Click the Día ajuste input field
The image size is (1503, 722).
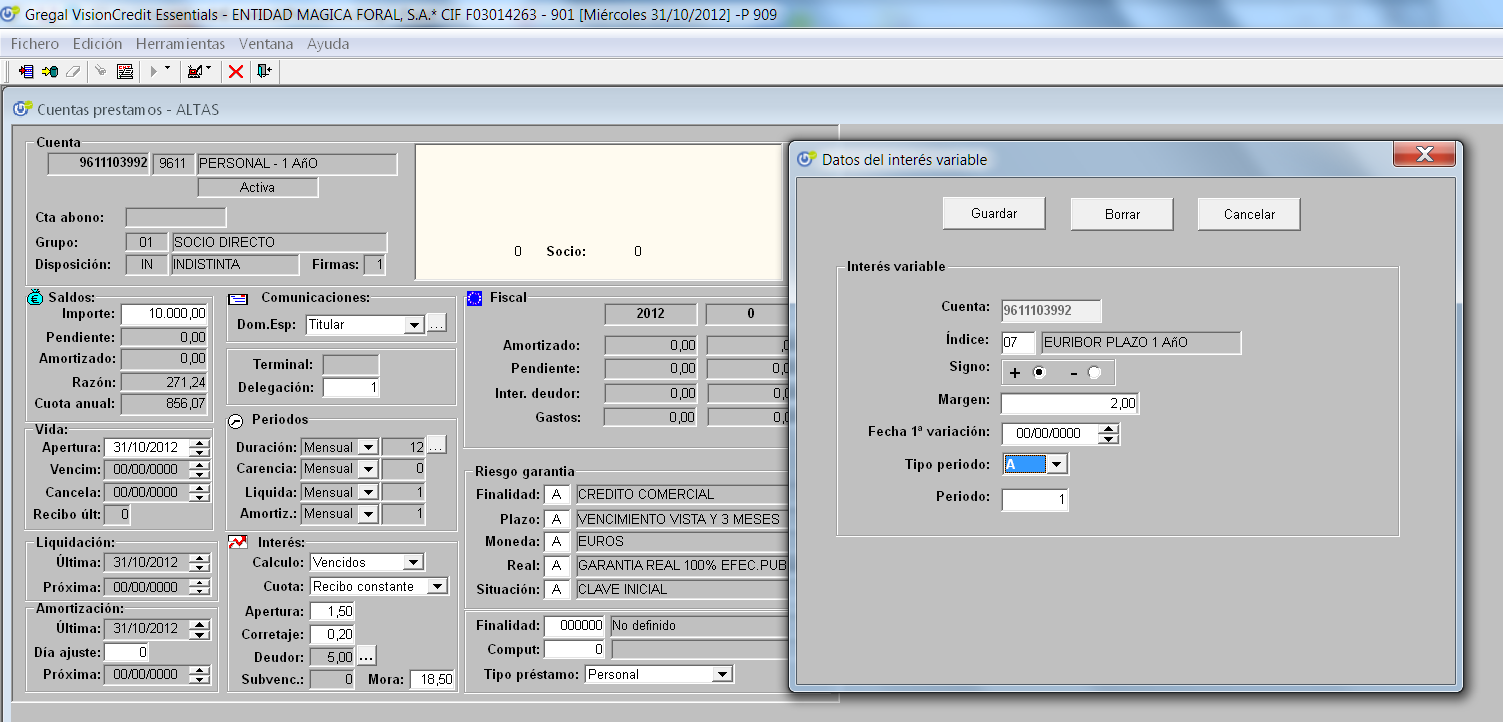(x=128, y=652)
